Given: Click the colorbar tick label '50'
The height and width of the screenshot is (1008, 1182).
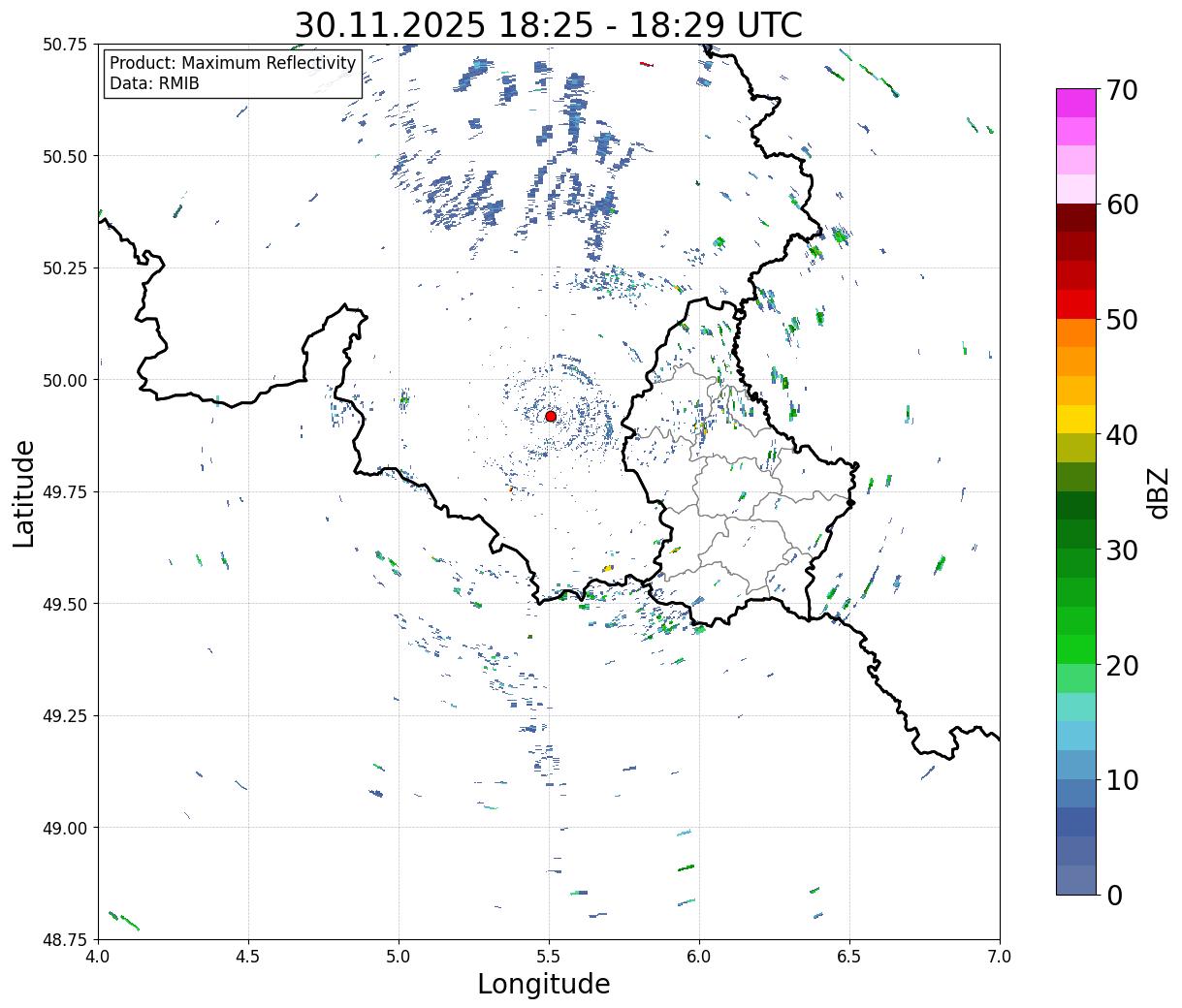Looking at the screenshot, I should point(1121,321).
